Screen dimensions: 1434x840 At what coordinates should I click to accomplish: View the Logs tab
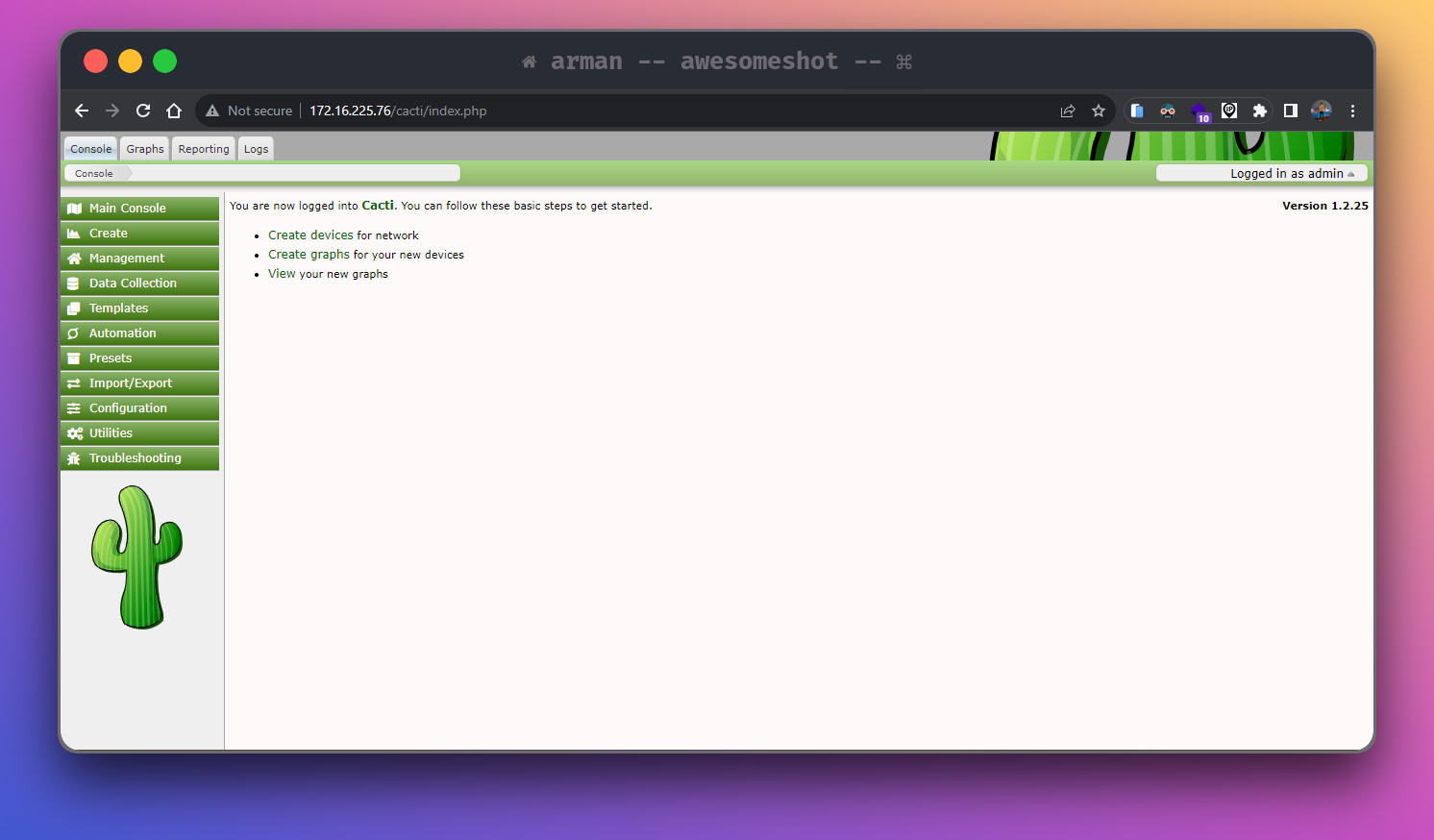click(x=256, y=148)
